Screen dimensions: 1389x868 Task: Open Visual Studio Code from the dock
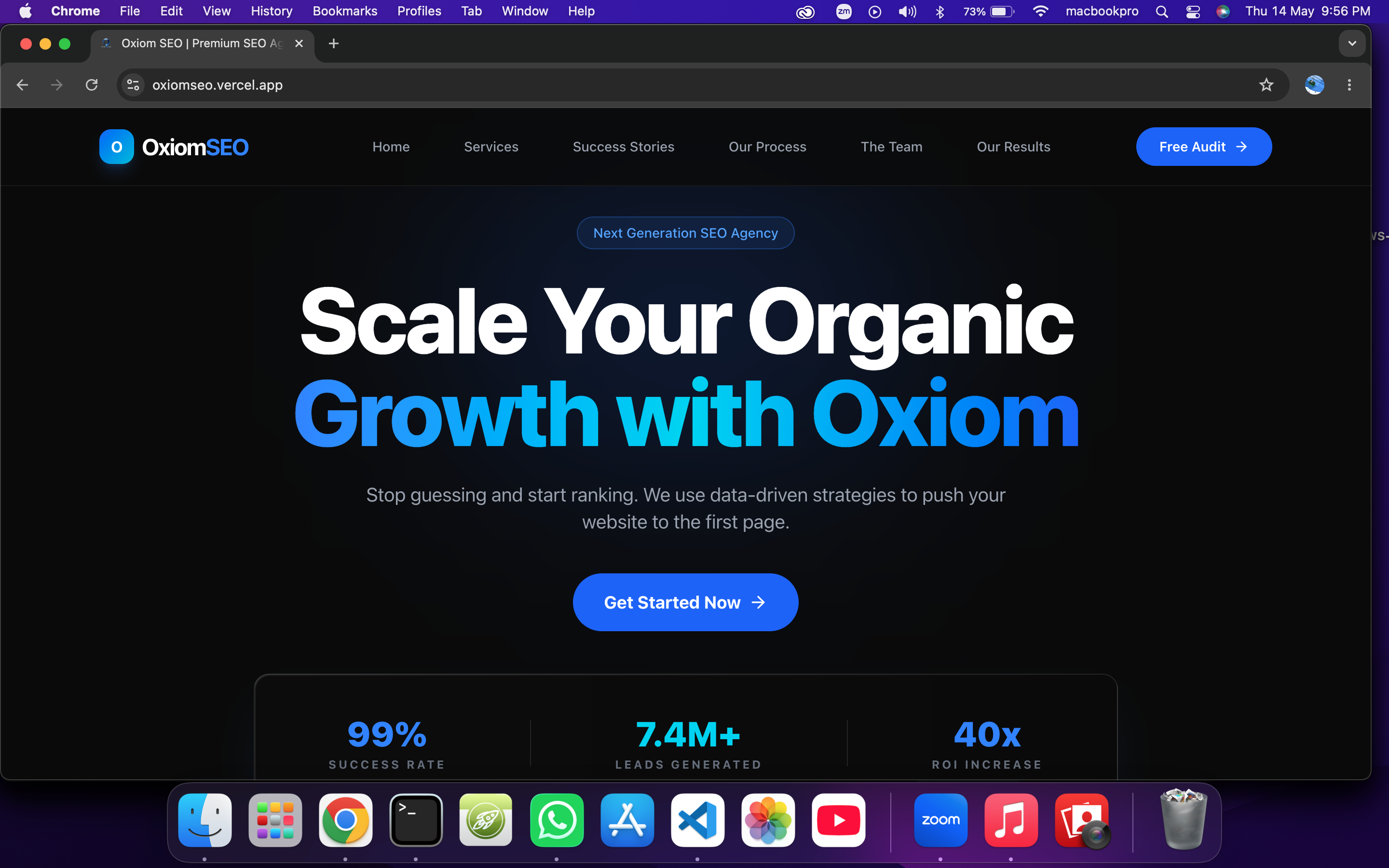coord(697,820)
